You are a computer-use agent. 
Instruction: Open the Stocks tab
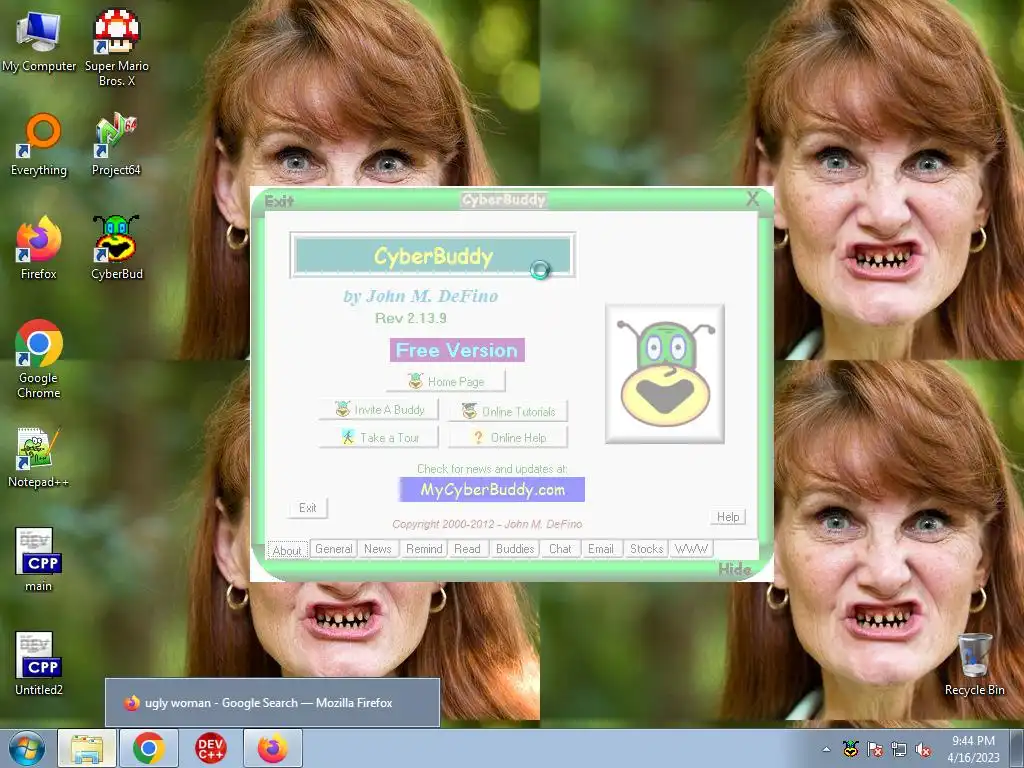pyautogui.click(x=647, y=549)
